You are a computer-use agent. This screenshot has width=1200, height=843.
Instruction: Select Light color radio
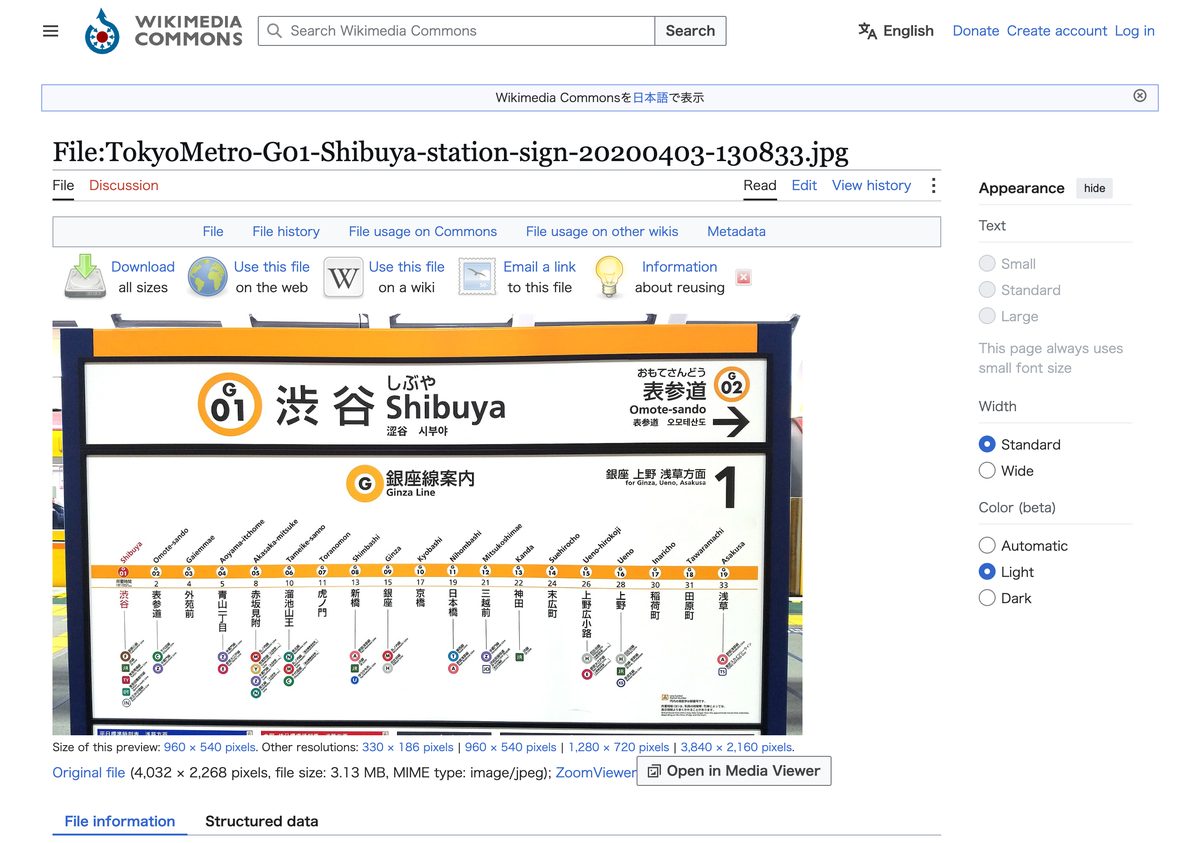987,571
